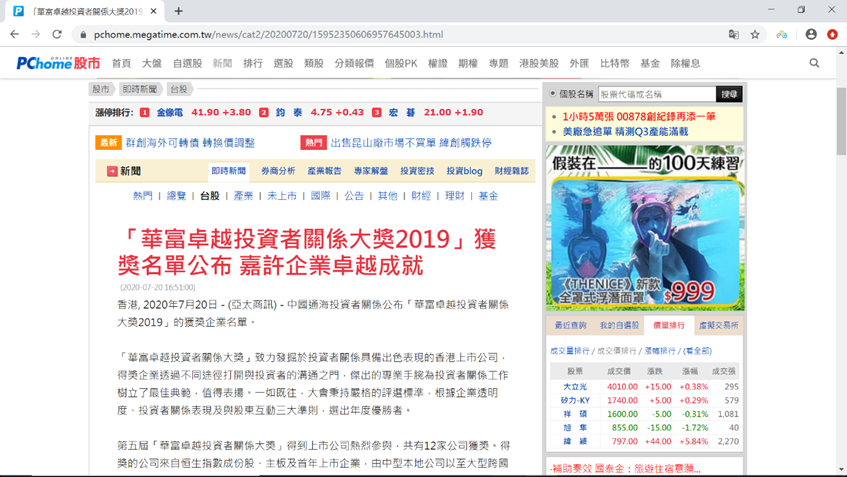Close the current browser tab

(153, 11)
